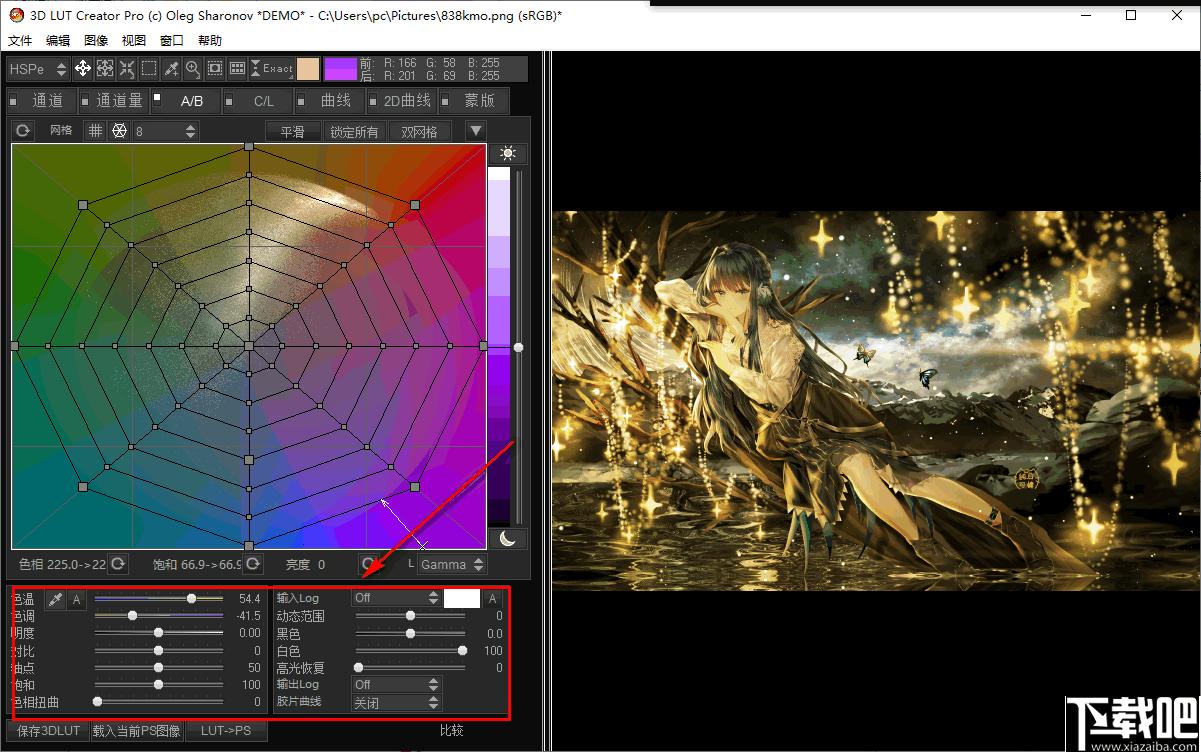Screen dimensions: 1201x752
Task: Click the 比较 compare button
Action: 451,730
